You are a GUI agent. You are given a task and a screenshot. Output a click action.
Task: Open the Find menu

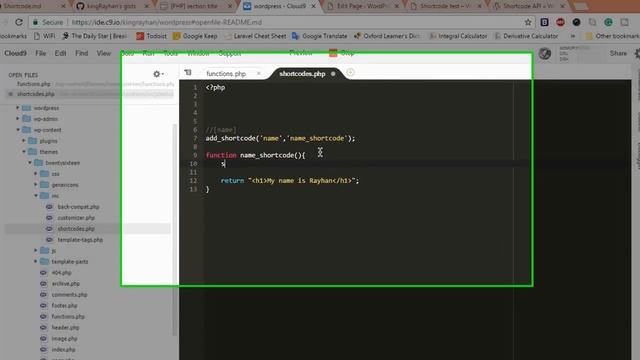click(82, 53)
